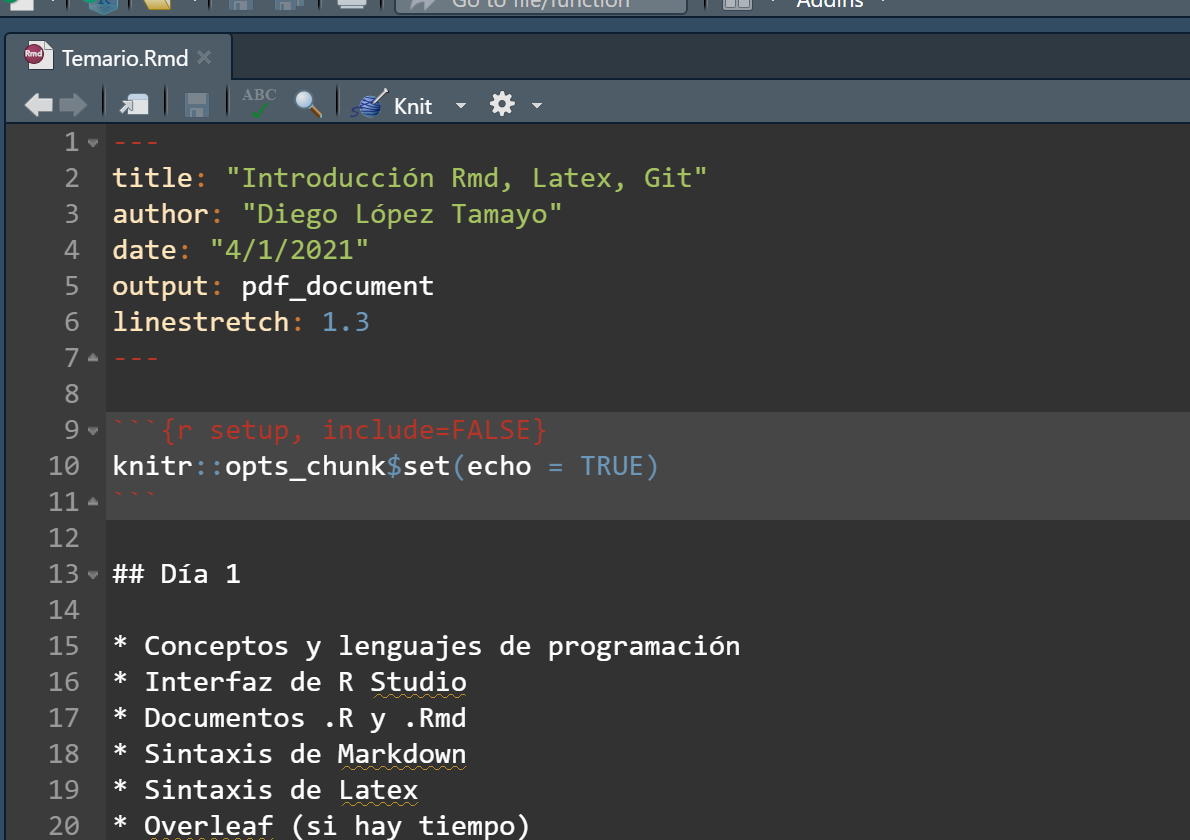
Task: Click TRUE in echo = TRUE
Action: tap(612, 466)
